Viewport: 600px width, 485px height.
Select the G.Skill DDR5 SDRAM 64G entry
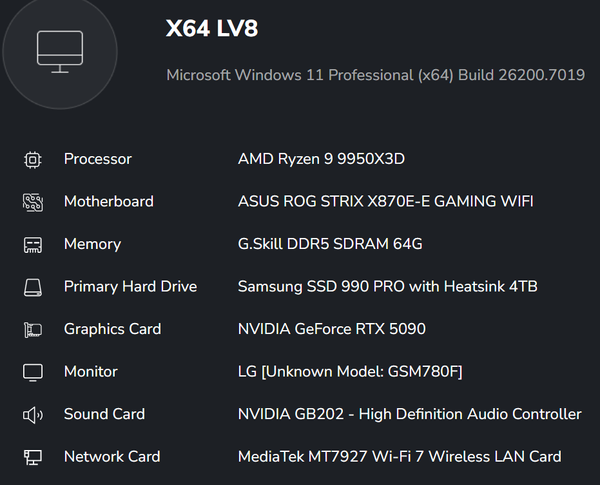pyautogui.click(x=330, y=244)
